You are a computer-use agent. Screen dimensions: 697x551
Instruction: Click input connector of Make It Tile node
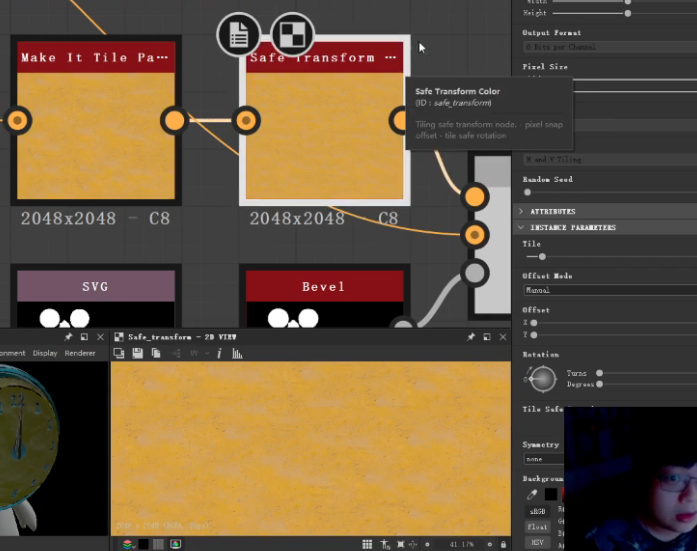tap(17, 120)
